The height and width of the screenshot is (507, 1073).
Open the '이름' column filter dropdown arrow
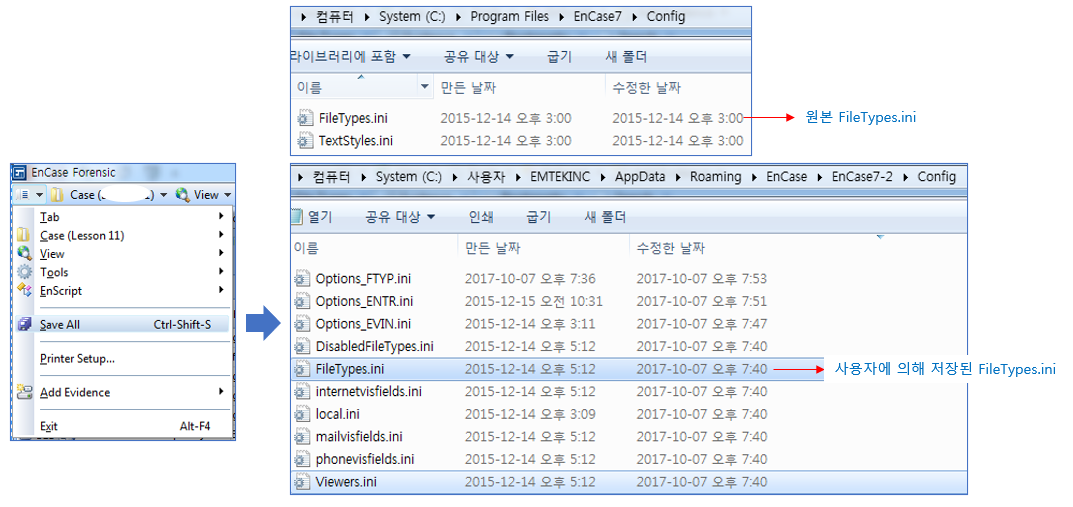click(x=425, y=88)
